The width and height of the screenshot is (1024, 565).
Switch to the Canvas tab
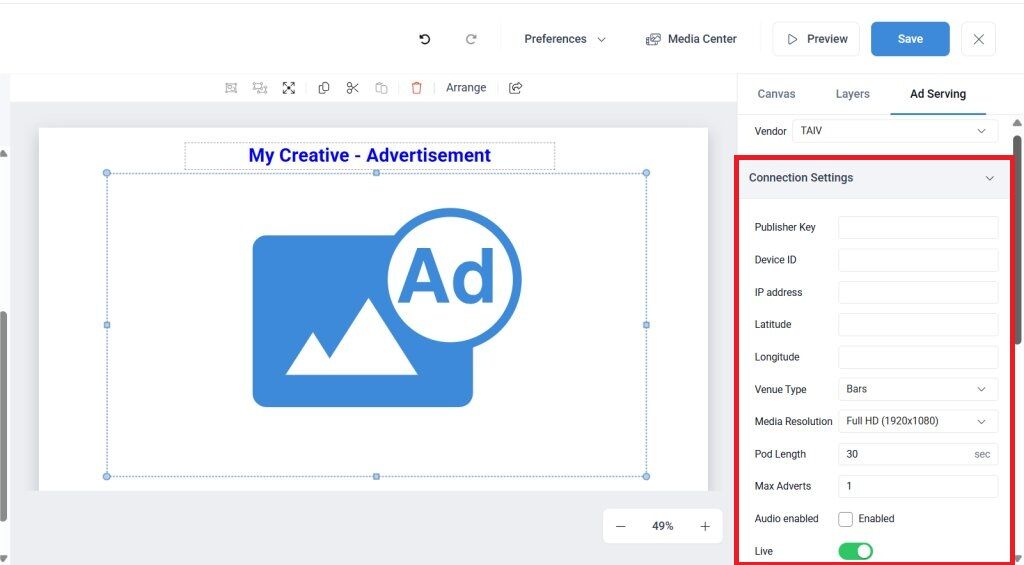[x=776, y=94]
